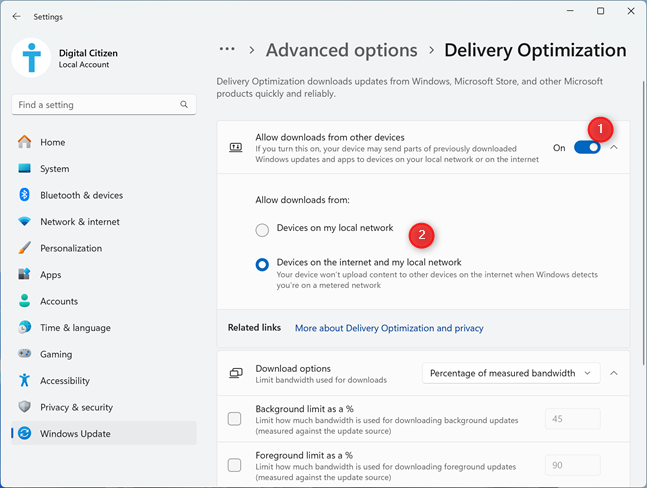Click the Personalization brush icon
Viewport: 647px width, 488px height.
[x=24, y=248]
